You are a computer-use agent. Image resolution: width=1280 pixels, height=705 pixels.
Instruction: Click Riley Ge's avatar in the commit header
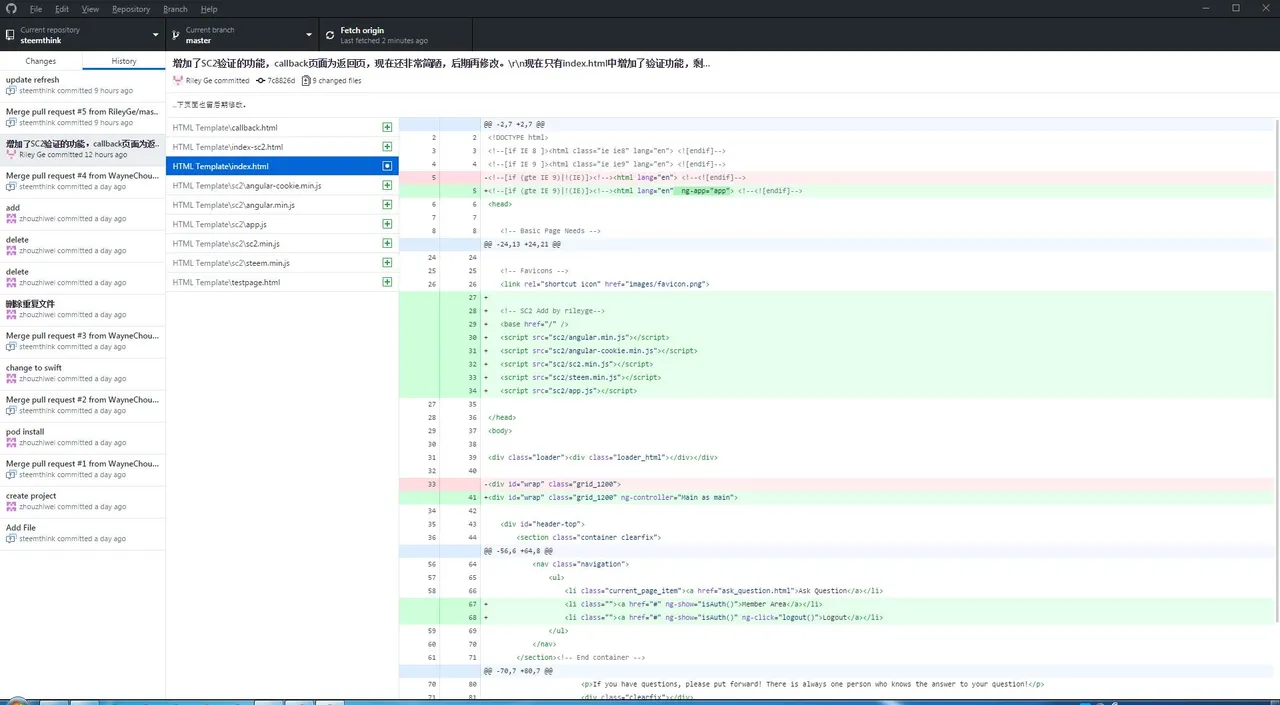178,81
